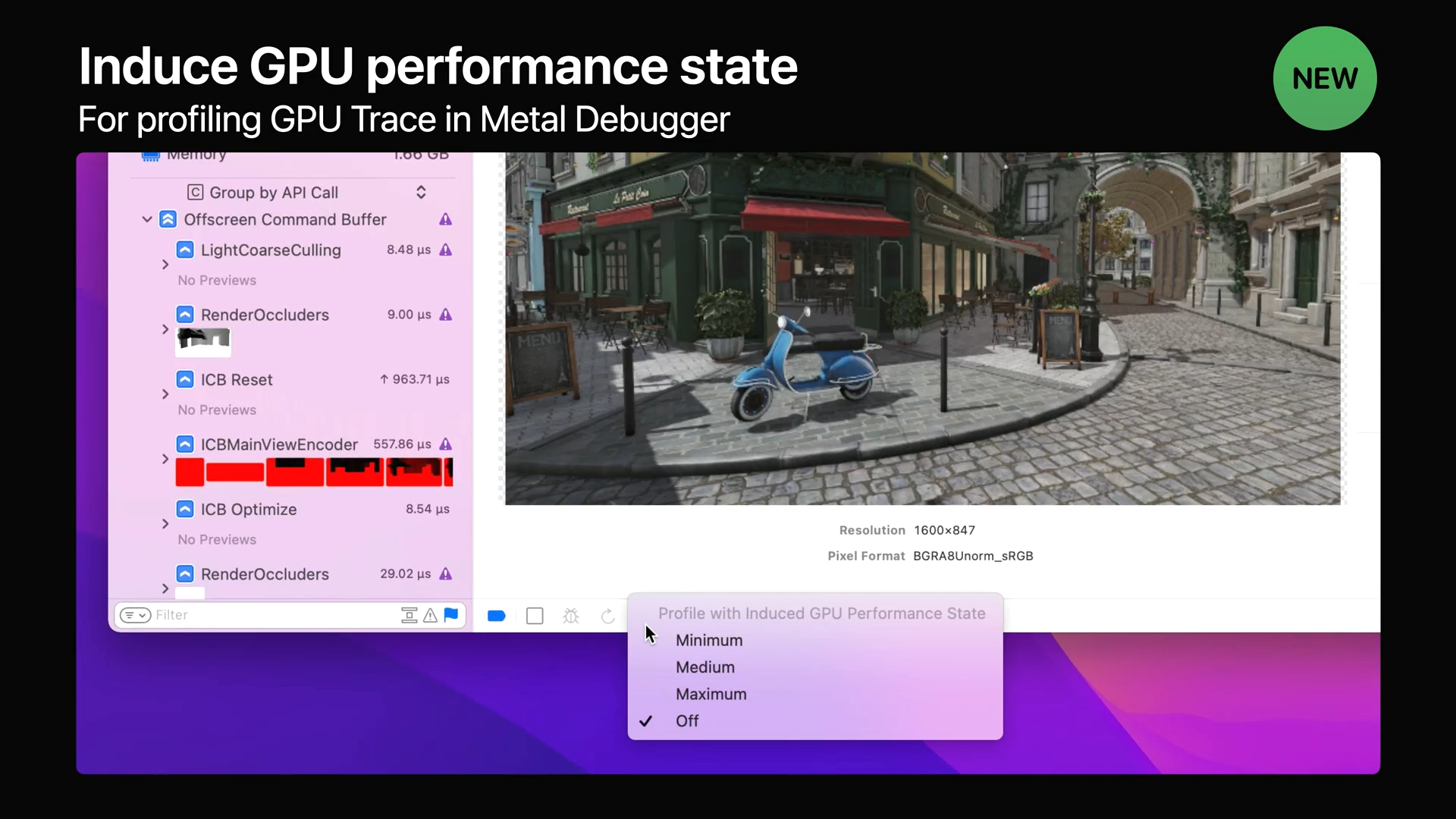Viewport: 1456px width, 819px height.
Task: Click the first RenderOccluders preview thumbnail
Action: [202, 341]
